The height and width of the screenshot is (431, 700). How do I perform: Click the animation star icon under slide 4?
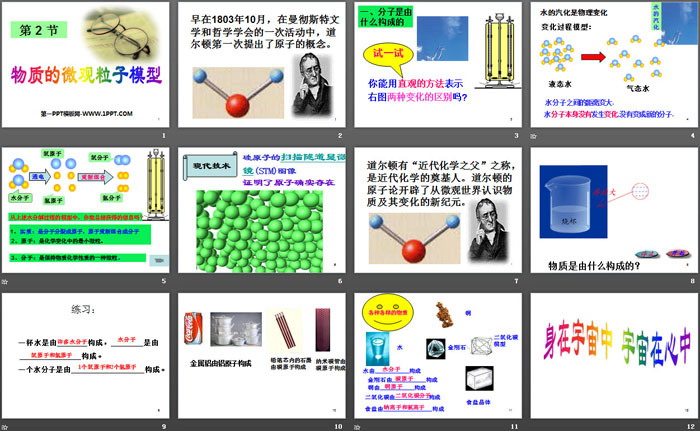point(533,136)
